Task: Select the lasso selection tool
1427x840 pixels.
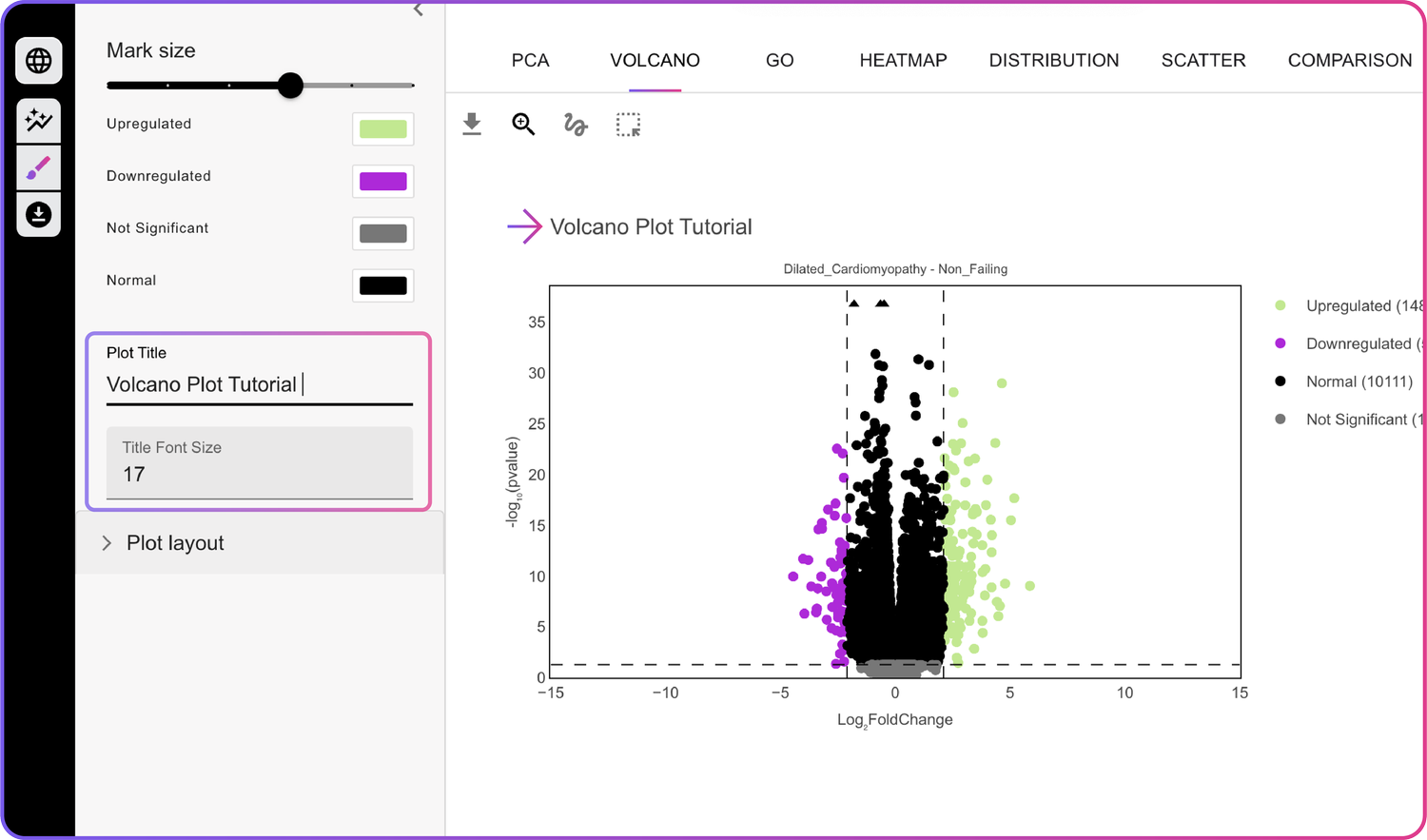Action: pyautogui.click(x=575, y=124)
